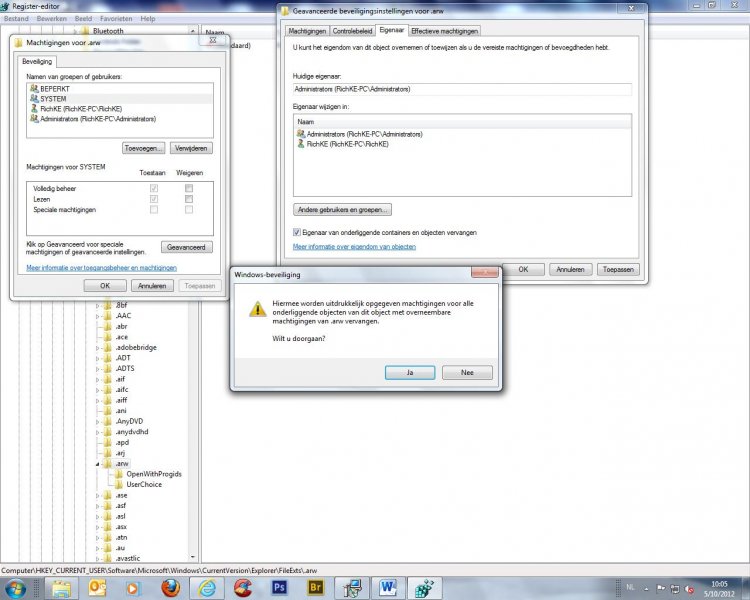This screenshot has height=600, width=750.
Task: Switch to Effectieve machtigingen tab
Action: tap(444, 31)
